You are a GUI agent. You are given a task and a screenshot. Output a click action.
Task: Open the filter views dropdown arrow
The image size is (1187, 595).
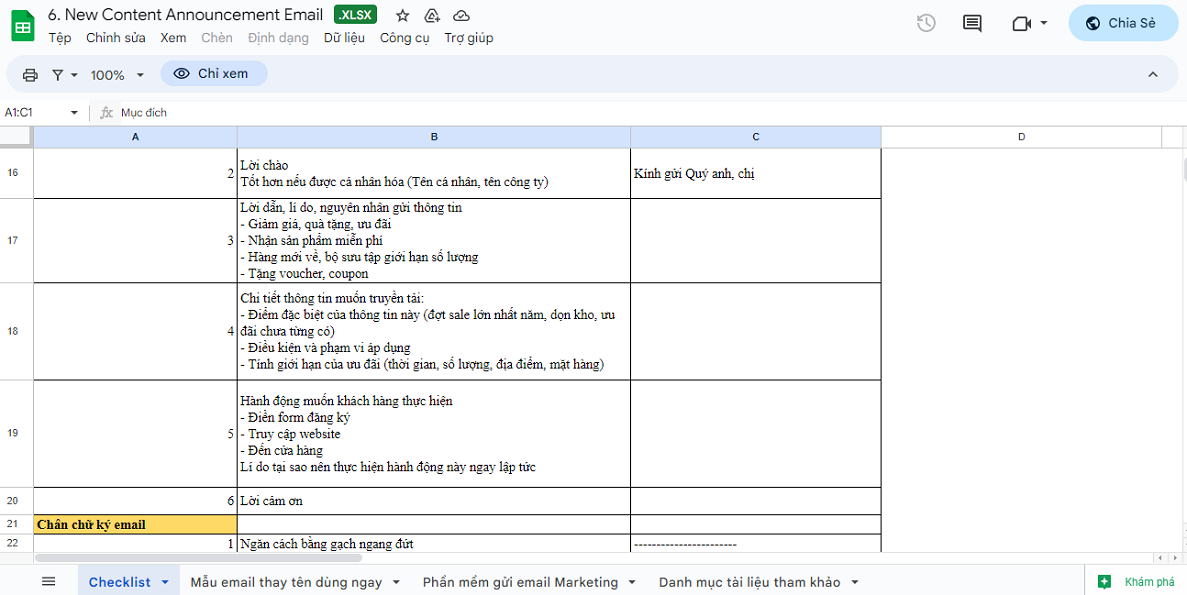tap(74, 75)
